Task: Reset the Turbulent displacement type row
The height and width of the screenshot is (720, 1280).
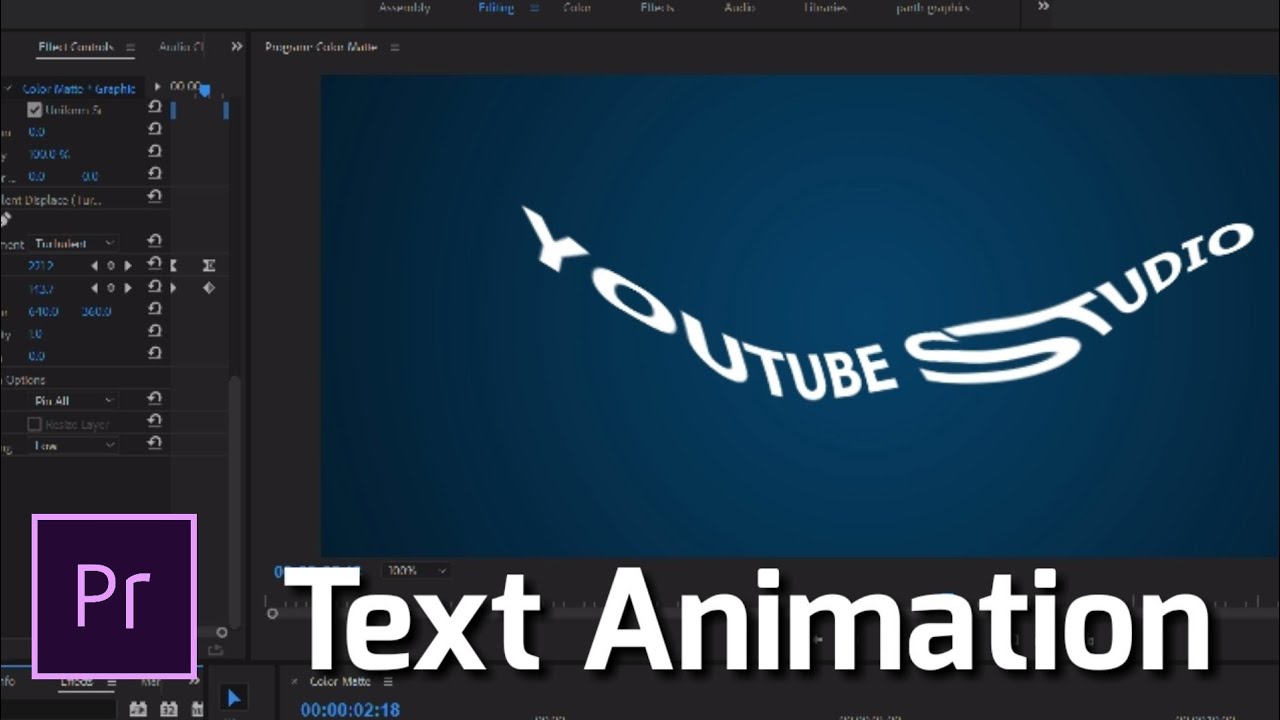Action: pyautogui.click(x=155, y=241)
